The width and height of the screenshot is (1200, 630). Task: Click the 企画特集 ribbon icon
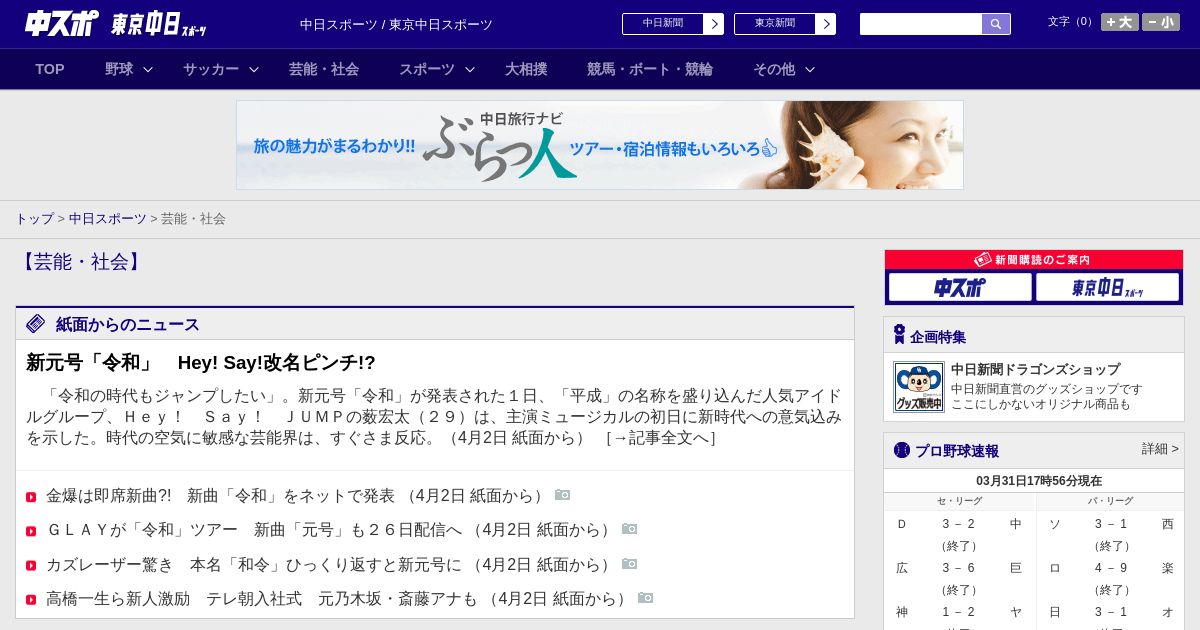pyautogui.click(x=900, y=335)
